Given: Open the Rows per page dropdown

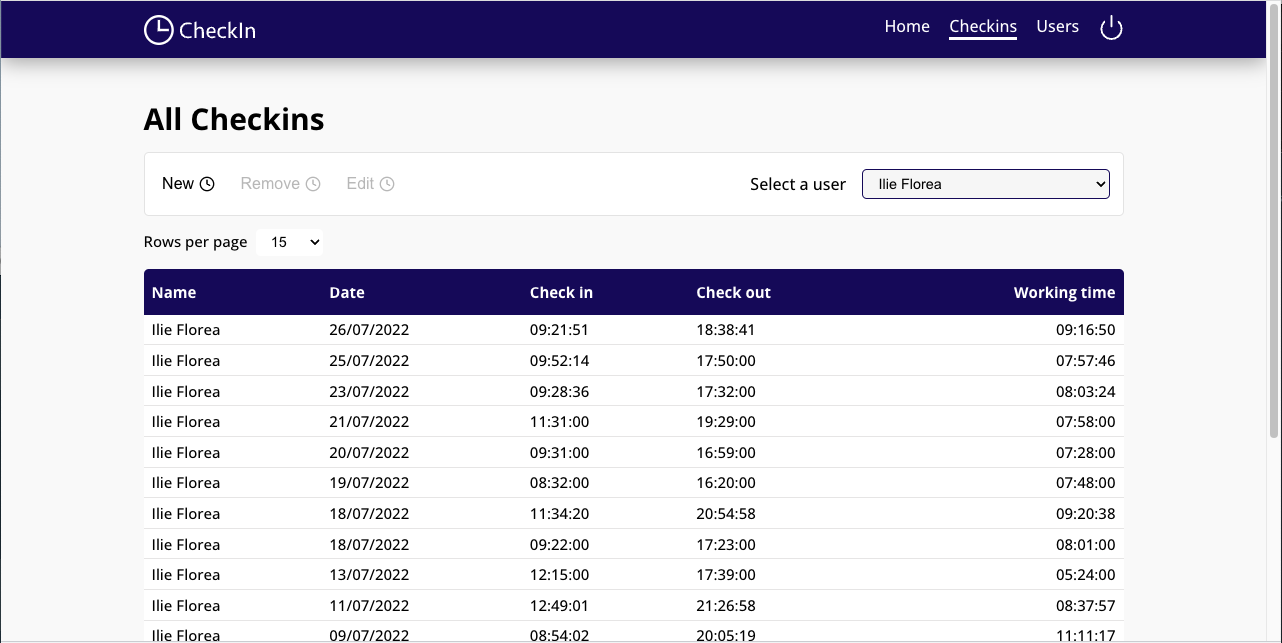Looking at the screenshot, I should click(x=289, y=241).
